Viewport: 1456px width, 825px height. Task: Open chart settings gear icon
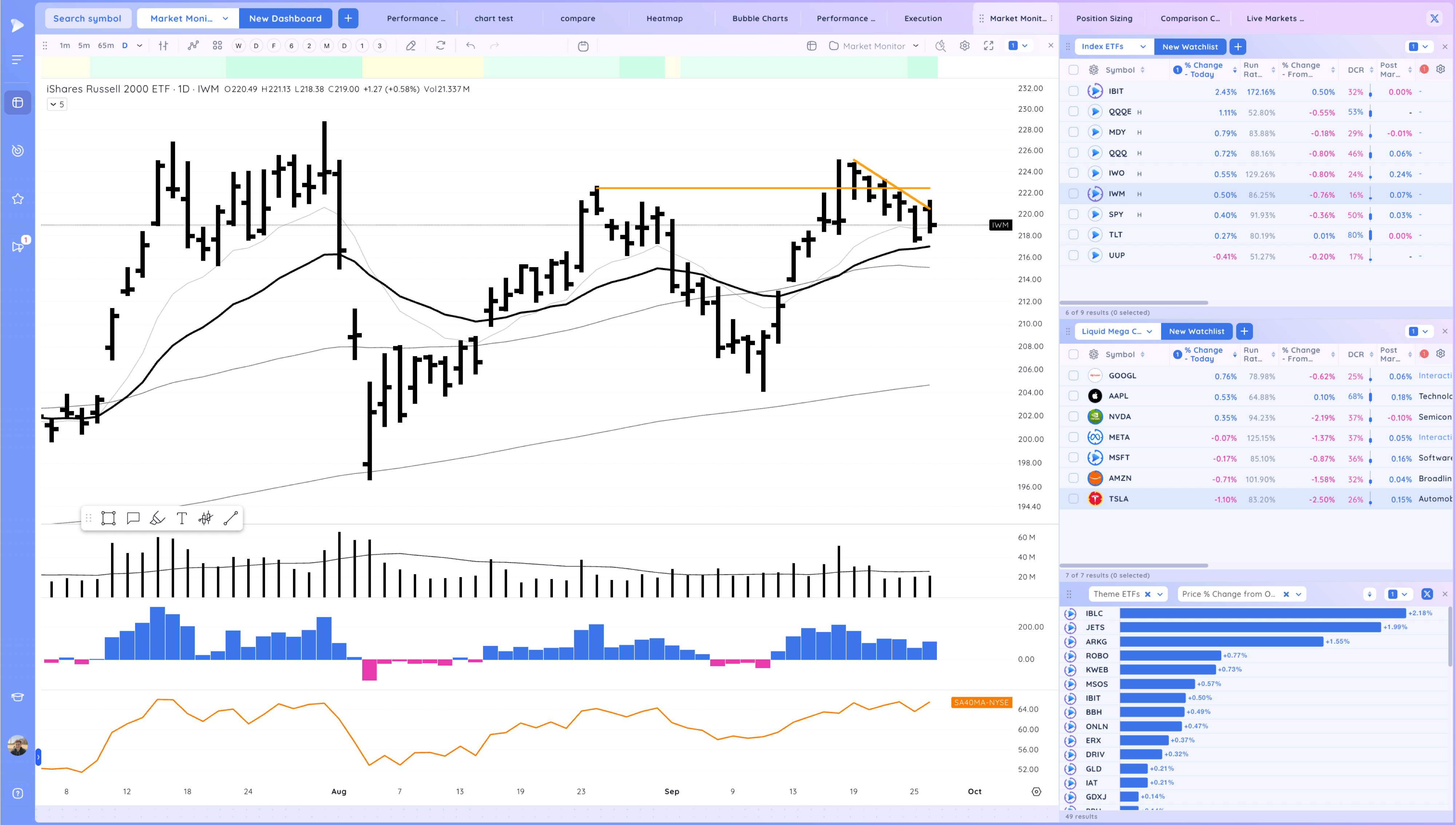[x=965, y=46]
